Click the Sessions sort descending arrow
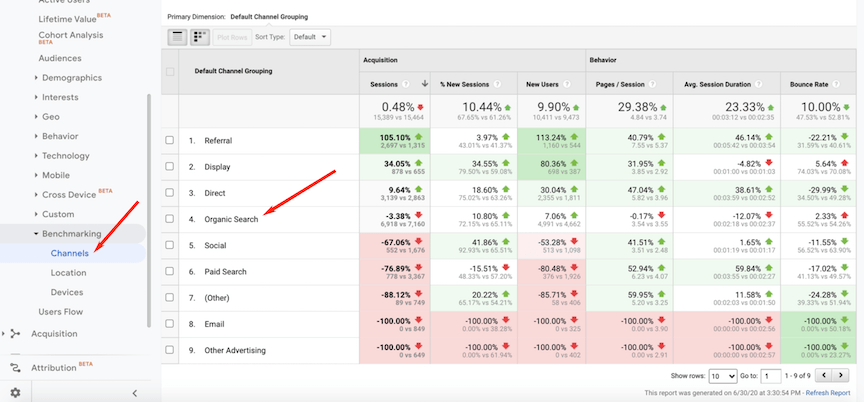 tap(424, 84)
